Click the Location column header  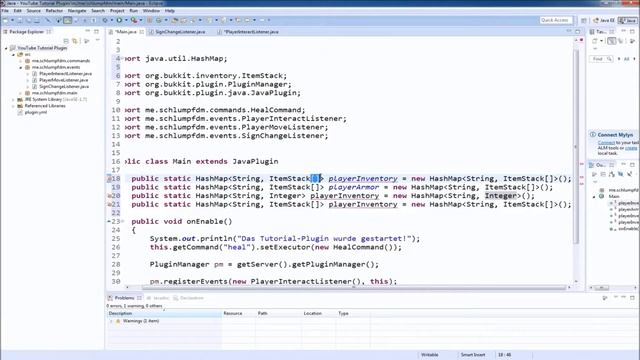(x=318, y=313)
